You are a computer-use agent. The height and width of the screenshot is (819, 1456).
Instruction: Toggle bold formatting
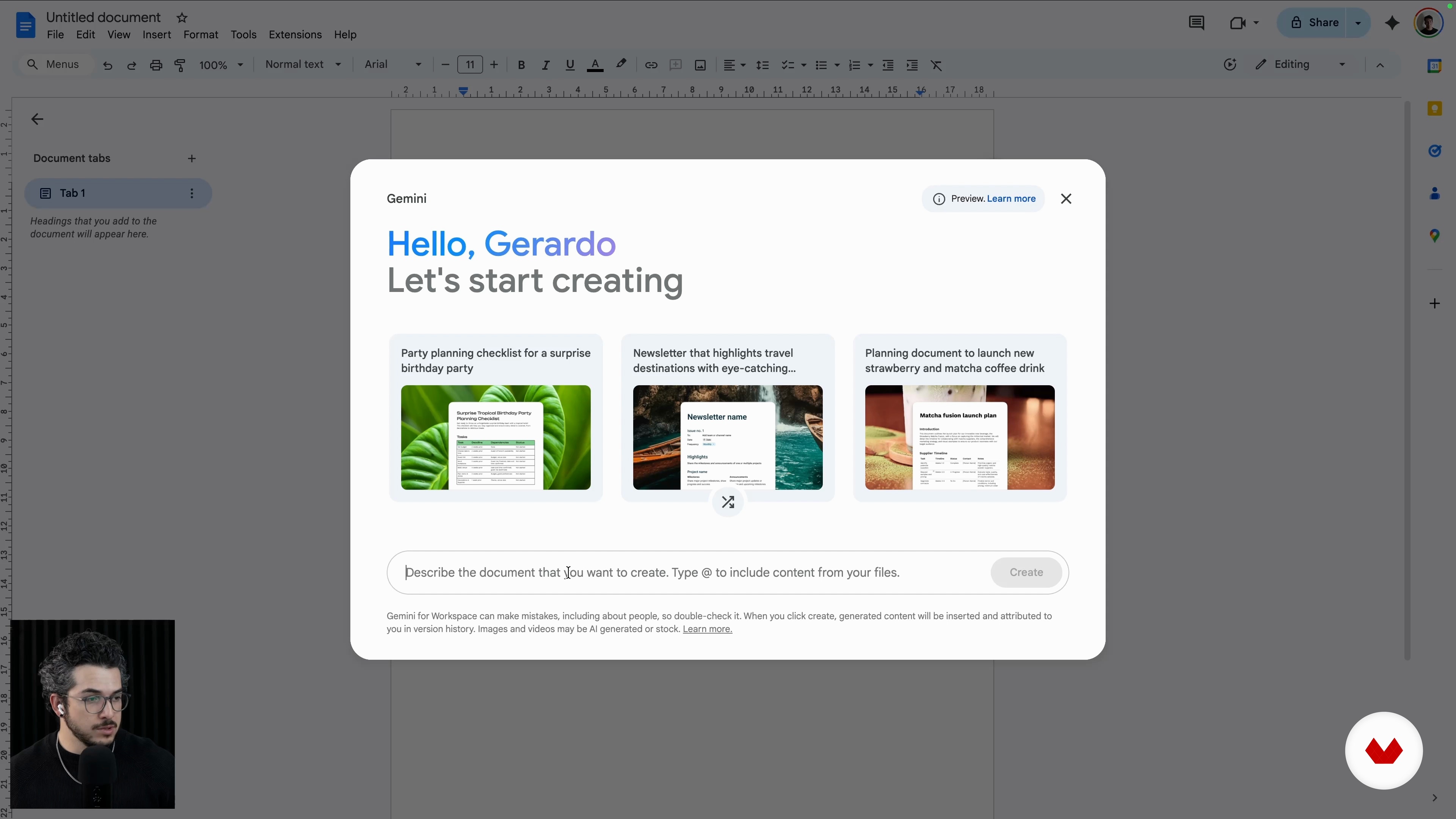(521, 66)
